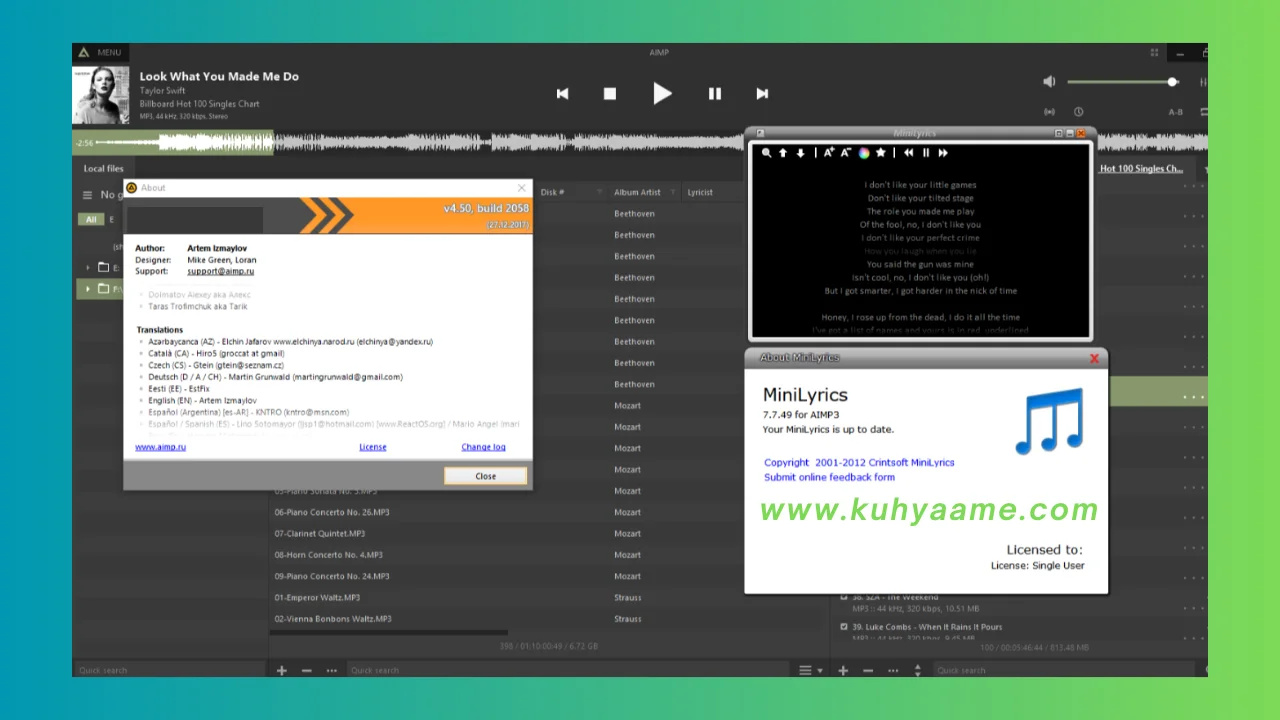Open the Hot 100 Singles Ch... playlist tab
1280x720 pixels.
1141,169
